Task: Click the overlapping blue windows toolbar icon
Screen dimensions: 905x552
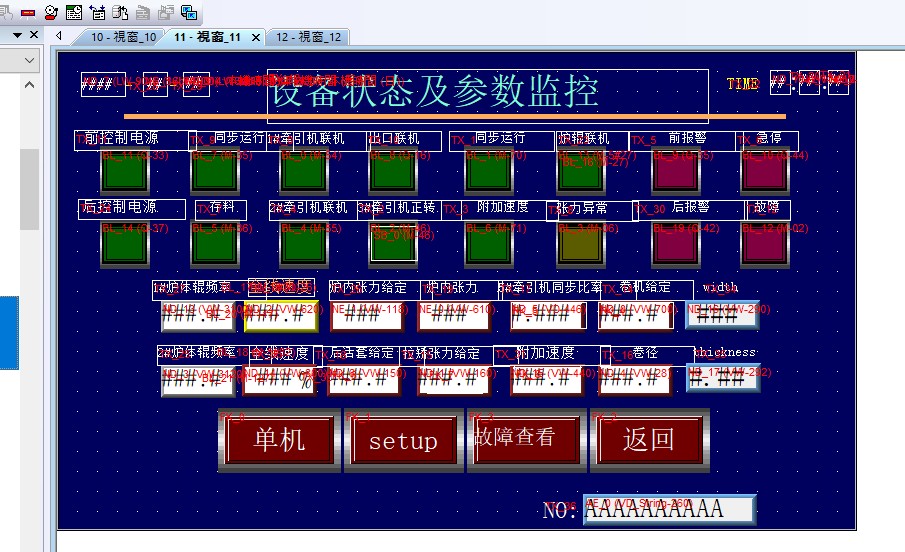Action: coord(188,12)
